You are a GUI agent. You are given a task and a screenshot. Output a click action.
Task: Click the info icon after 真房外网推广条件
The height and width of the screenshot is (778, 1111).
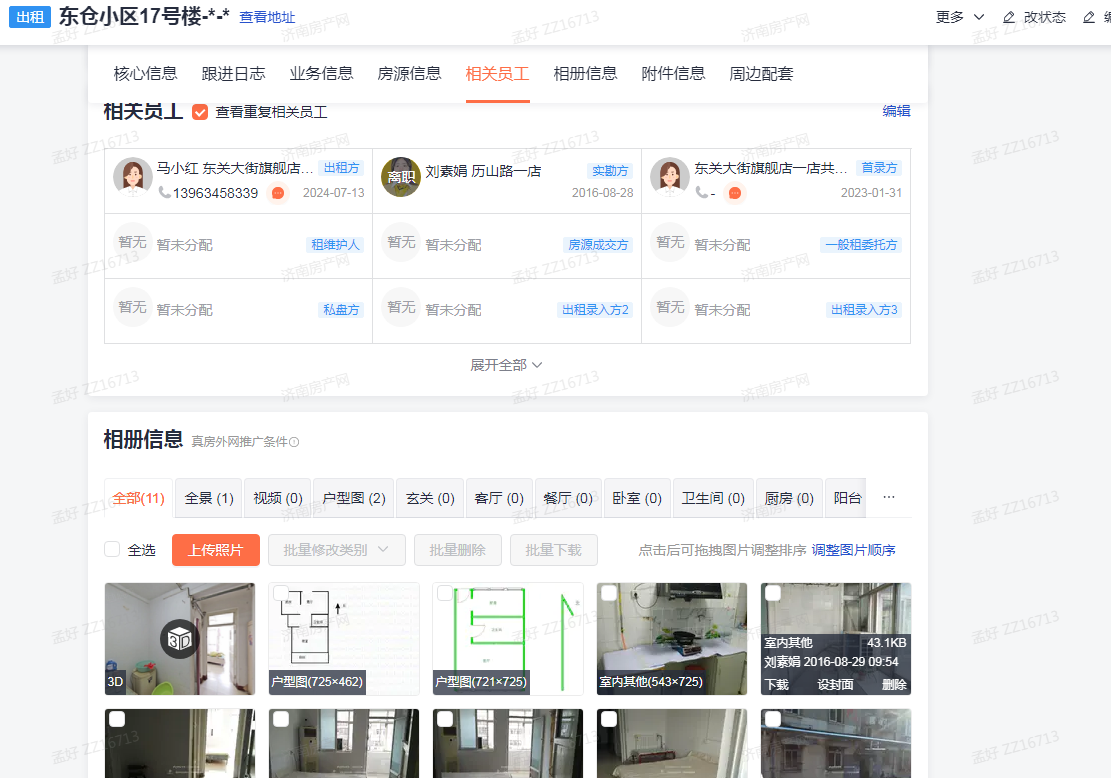click(x=294, y=442)
